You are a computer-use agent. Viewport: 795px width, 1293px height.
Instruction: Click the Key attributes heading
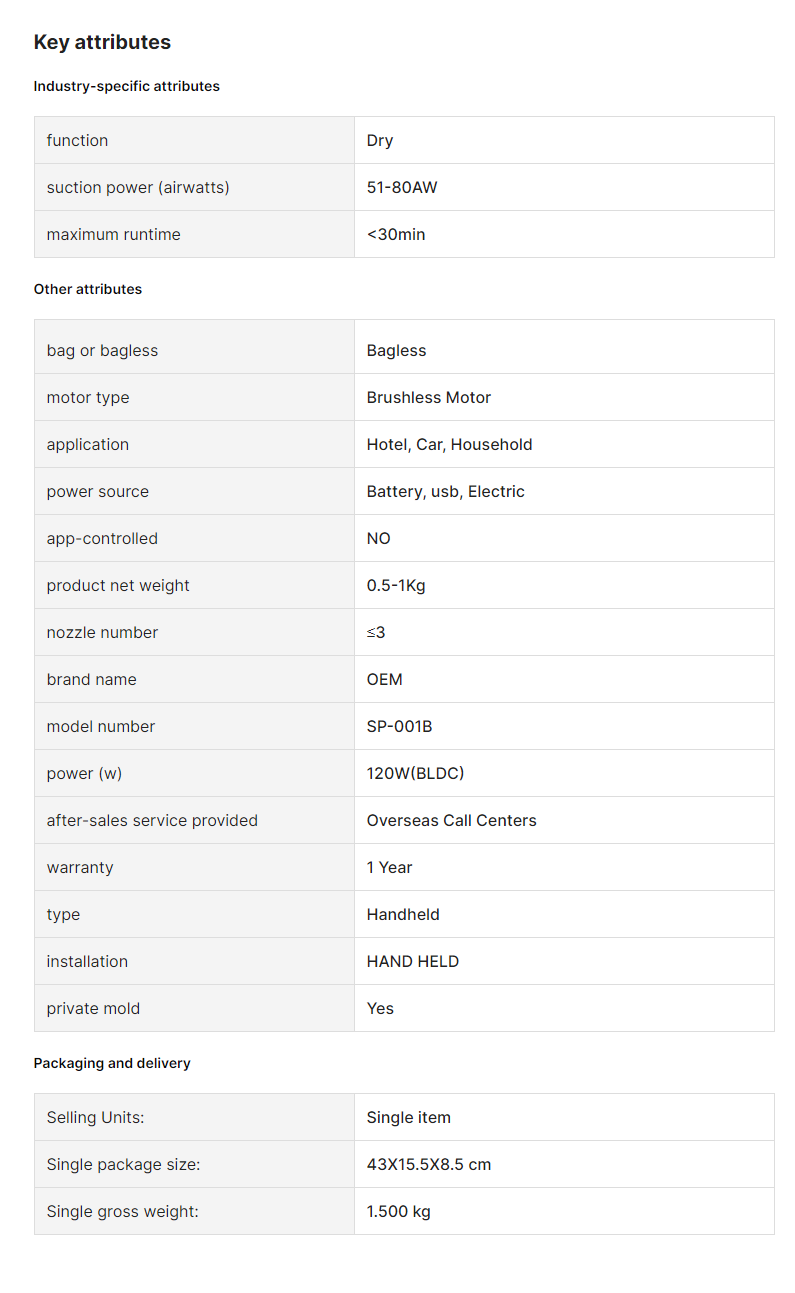pos(102,42)
